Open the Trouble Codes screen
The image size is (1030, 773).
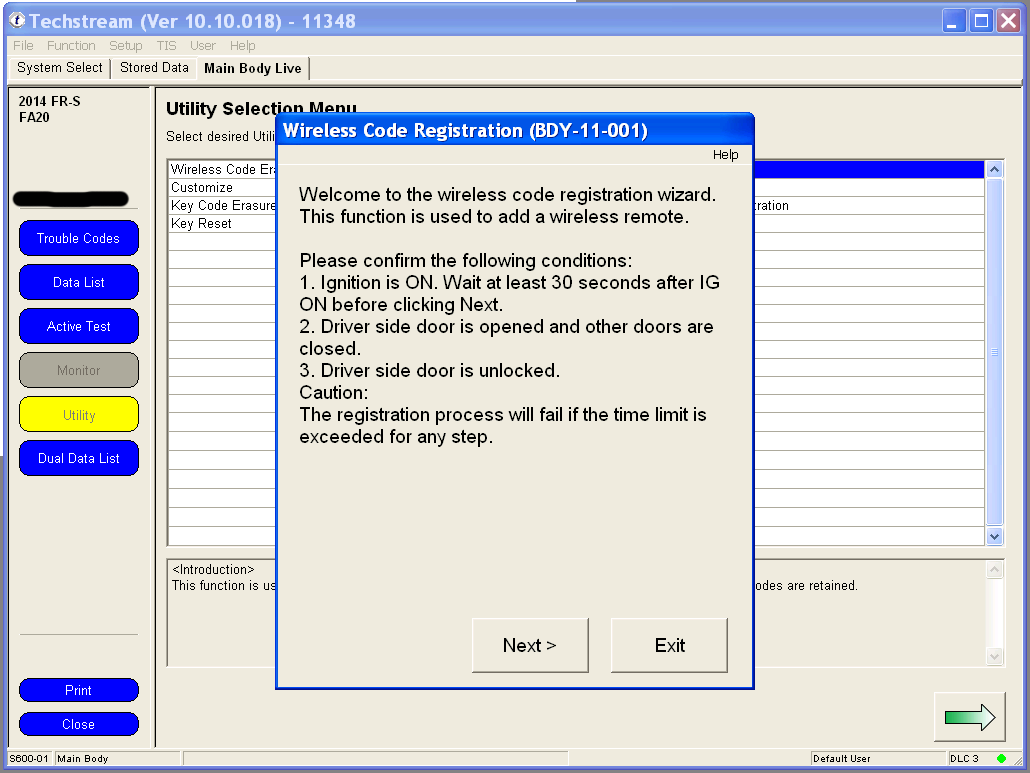78,238
